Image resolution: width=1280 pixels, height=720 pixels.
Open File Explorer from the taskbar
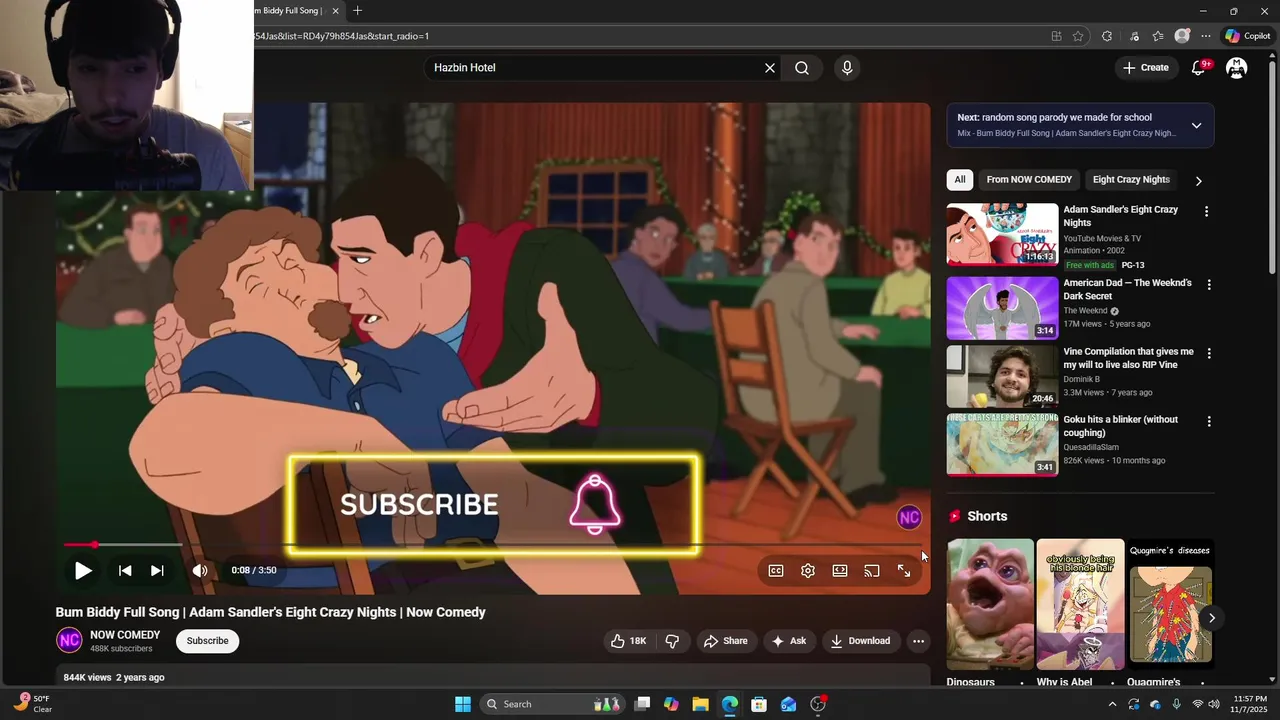701,704
